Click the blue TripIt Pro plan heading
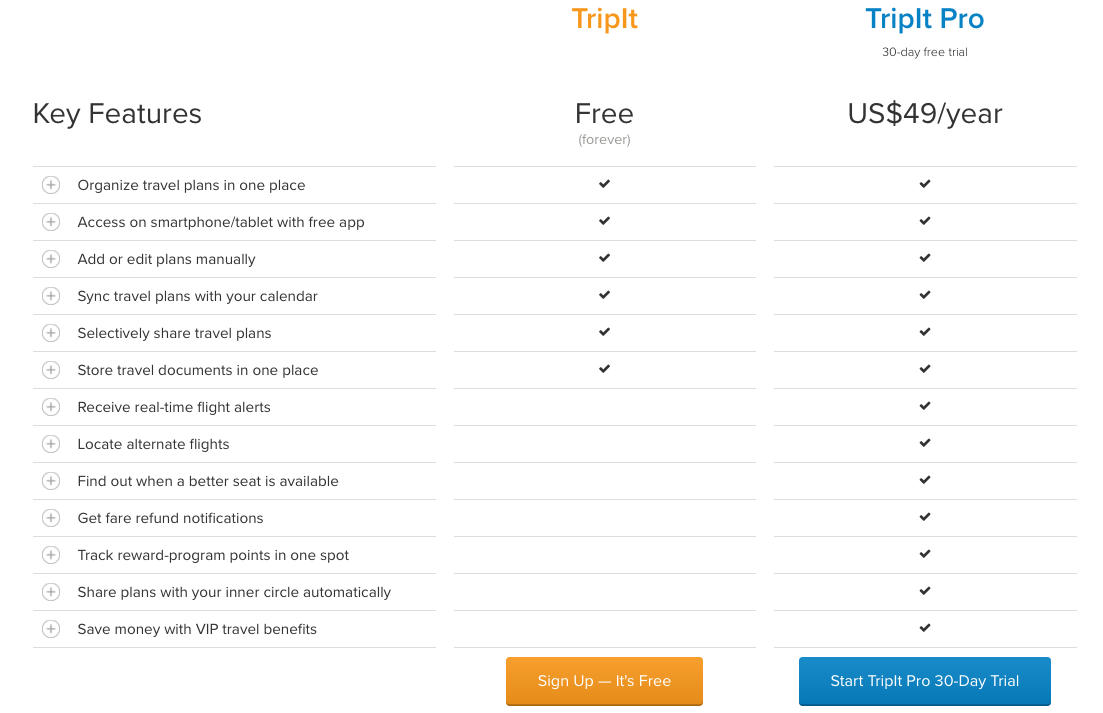This screenshot has width=1103, height=713. [924, 19]
